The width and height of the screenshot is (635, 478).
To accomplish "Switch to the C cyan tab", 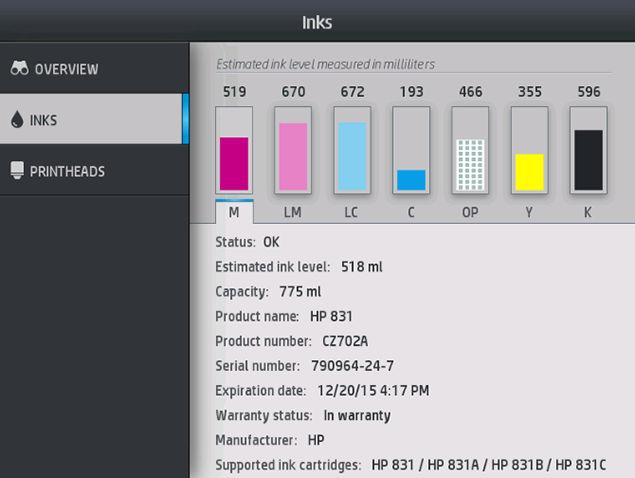I will (411, 212).
